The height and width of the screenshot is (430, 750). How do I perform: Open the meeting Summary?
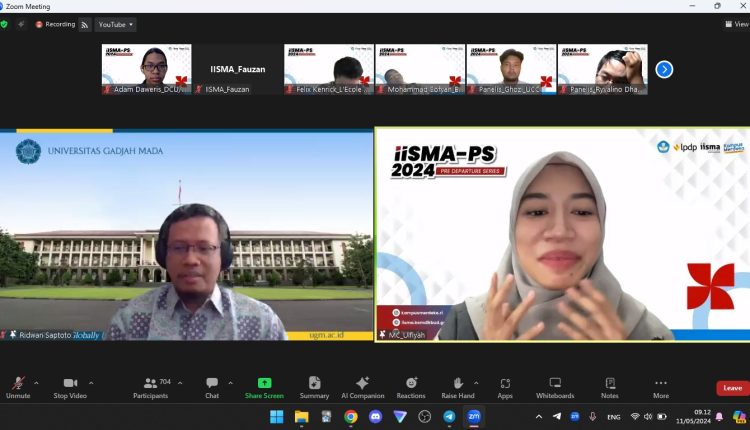pos(314,388)
